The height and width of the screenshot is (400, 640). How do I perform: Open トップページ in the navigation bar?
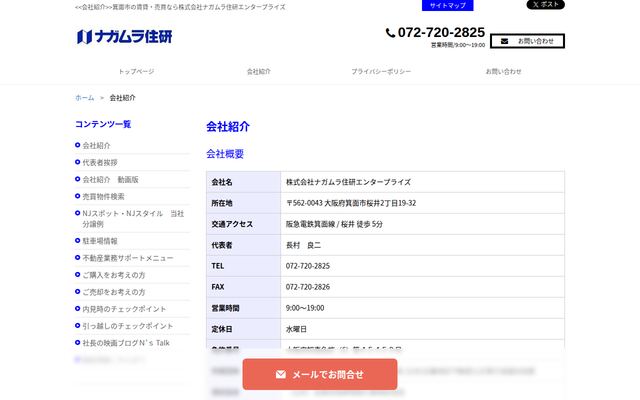[136, 71]
